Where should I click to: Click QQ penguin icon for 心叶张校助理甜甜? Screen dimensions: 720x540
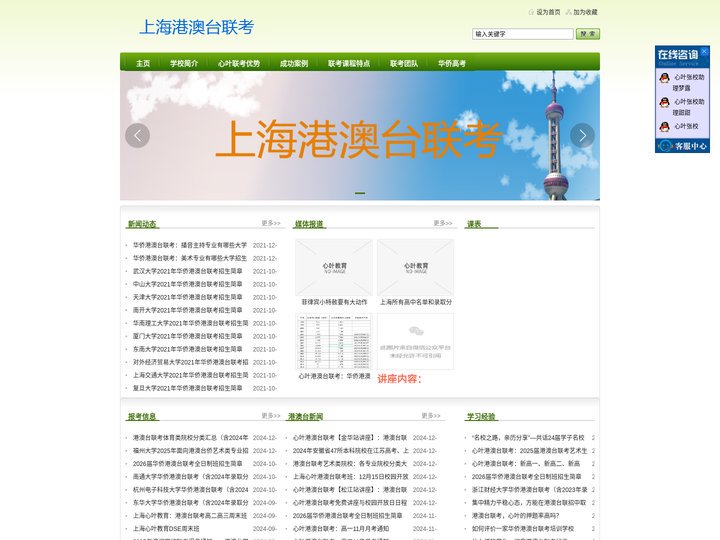[664, 102]
